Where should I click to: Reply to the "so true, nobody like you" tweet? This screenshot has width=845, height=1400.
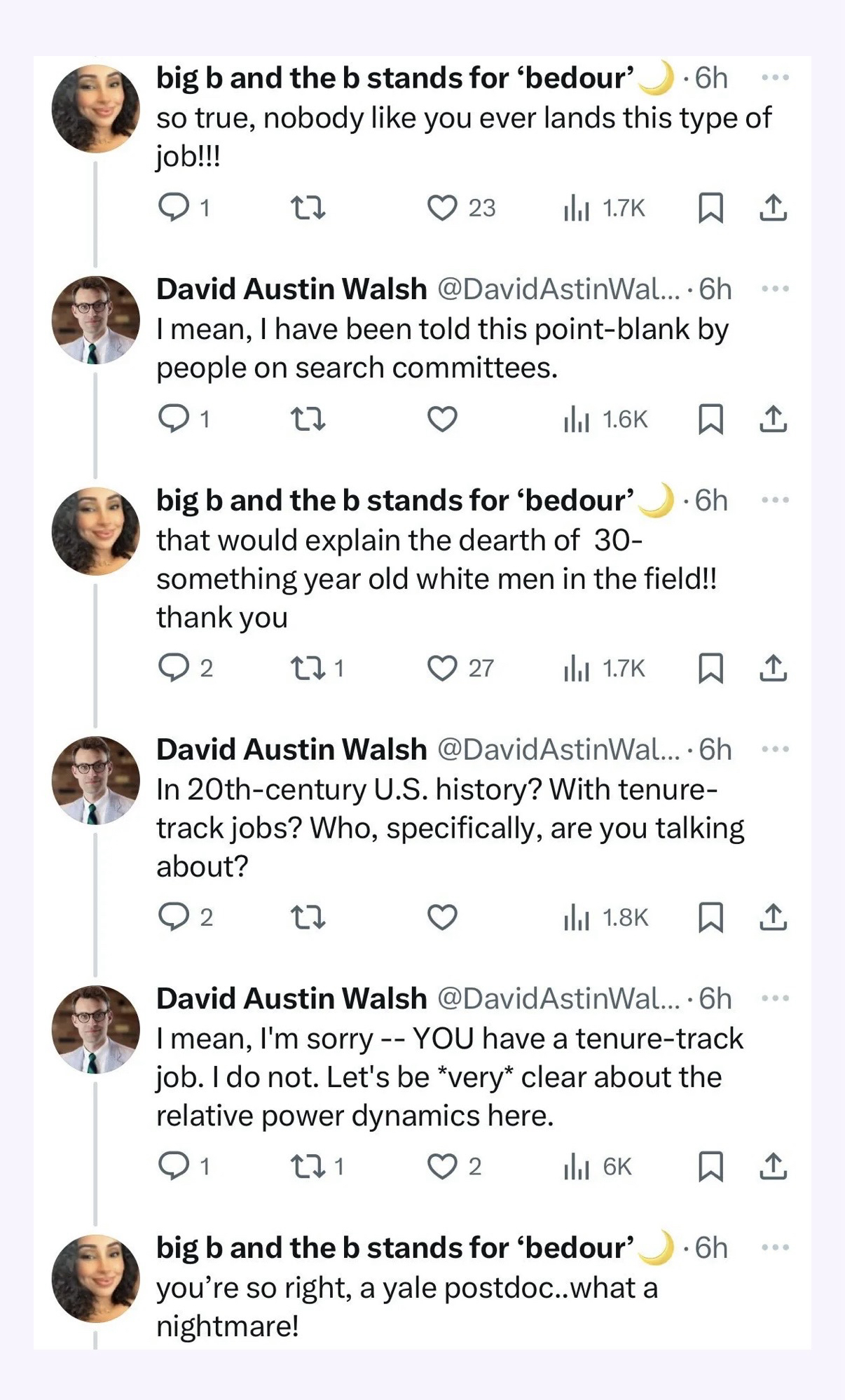pos(172,208)
